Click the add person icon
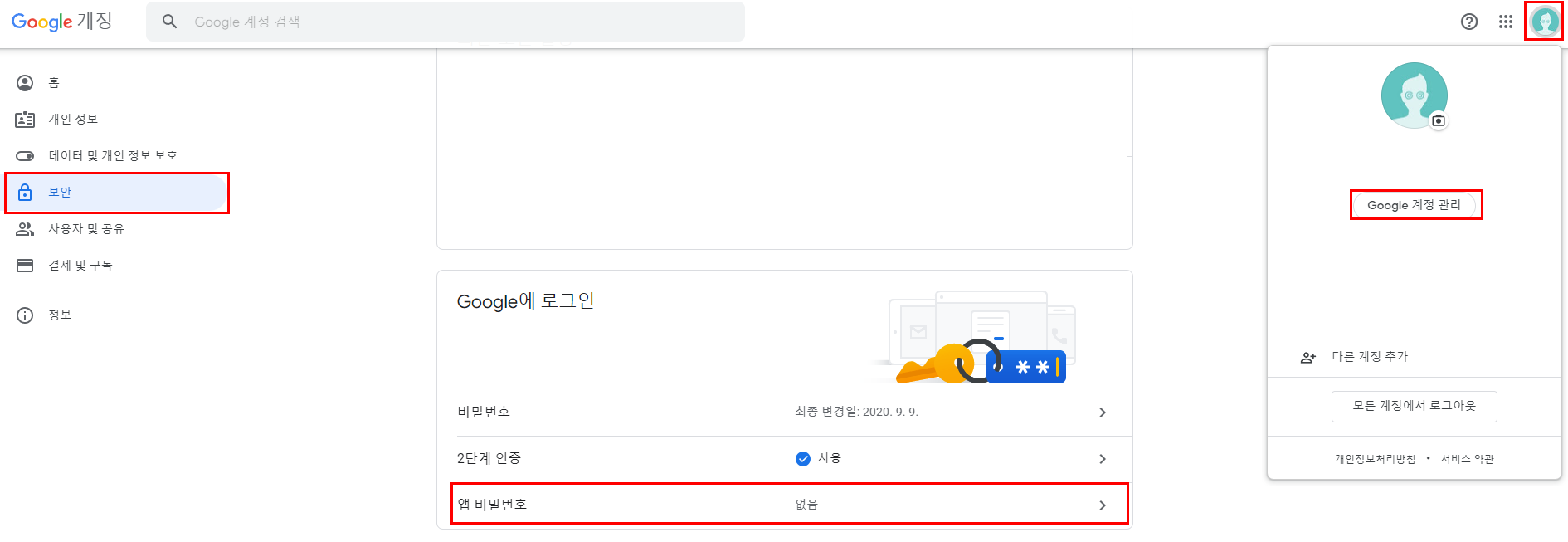 (1308, 358)
